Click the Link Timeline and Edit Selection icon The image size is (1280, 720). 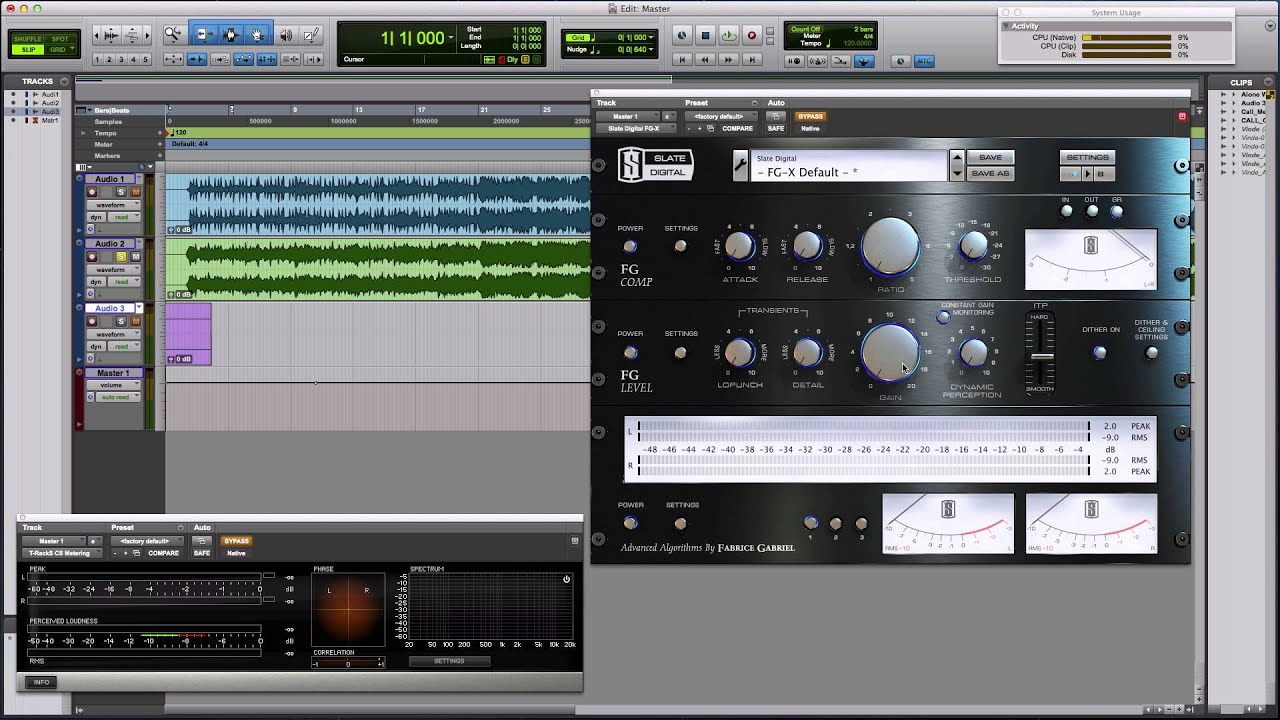[x=266, y=59]
